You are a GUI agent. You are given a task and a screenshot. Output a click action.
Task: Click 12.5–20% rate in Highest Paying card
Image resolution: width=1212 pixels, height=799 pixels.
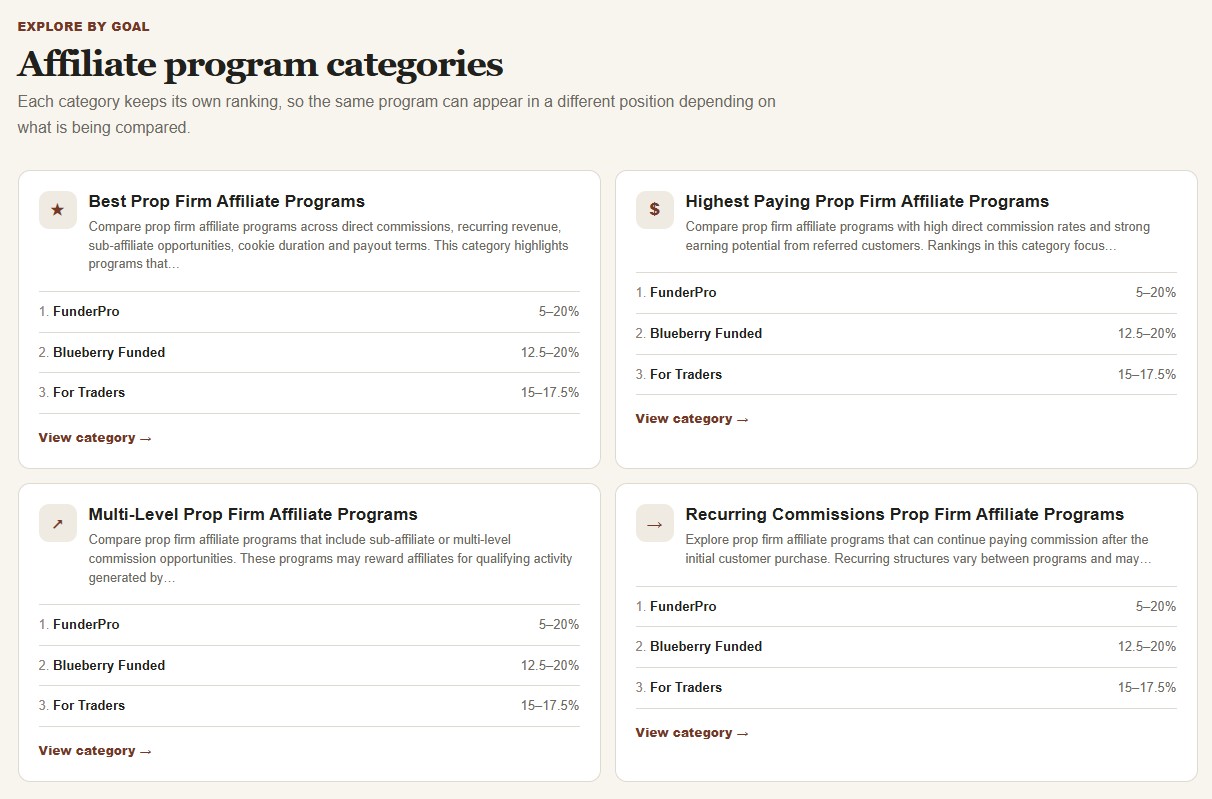coord(1147,333)
